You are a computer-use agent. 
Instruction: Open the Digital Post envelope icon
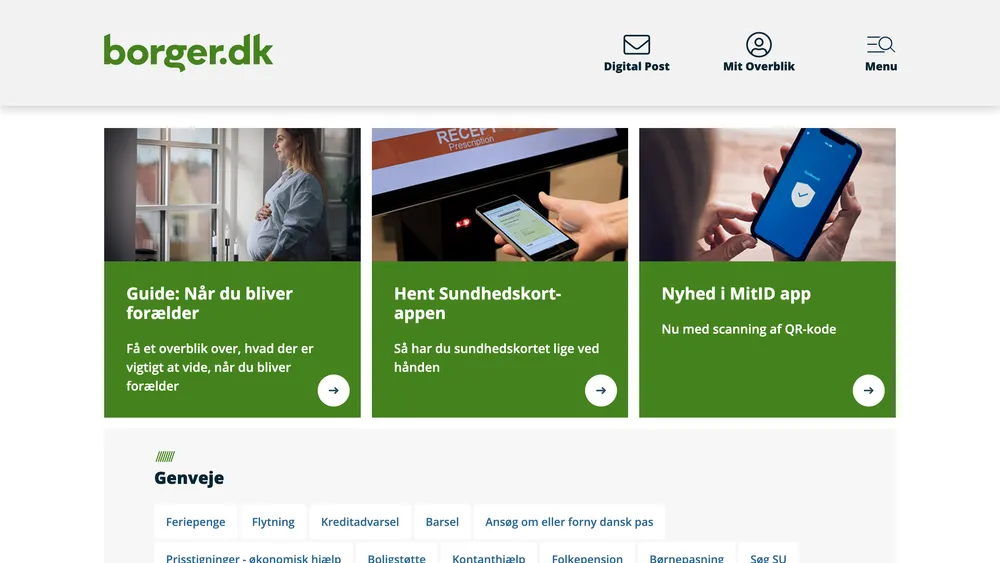[636, 45]
